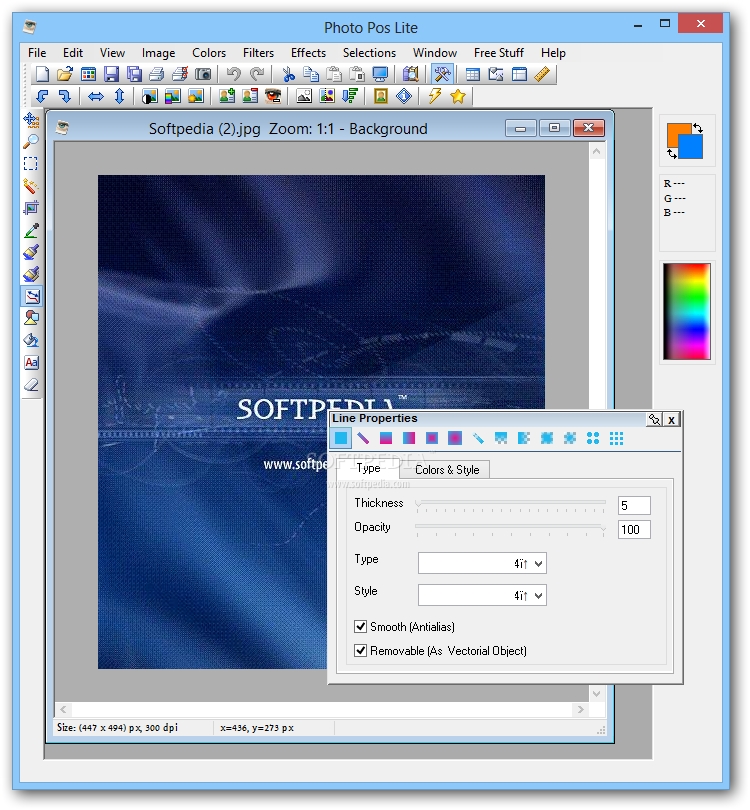
Task: Click the orange foreground color swatch
Action: (677, 133)
